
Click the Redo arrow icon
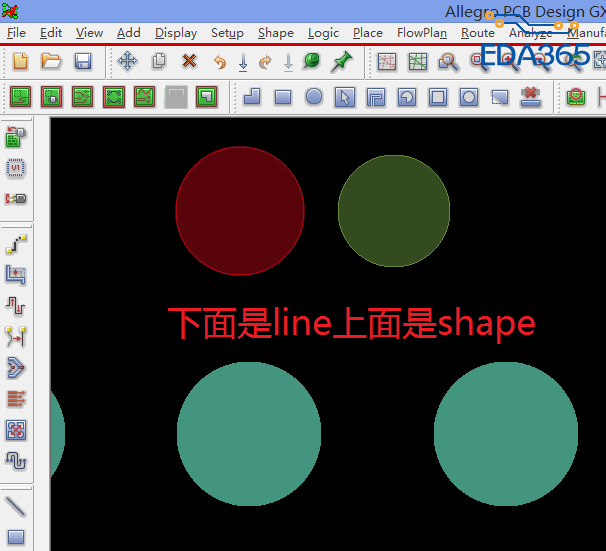click(265, 62)
